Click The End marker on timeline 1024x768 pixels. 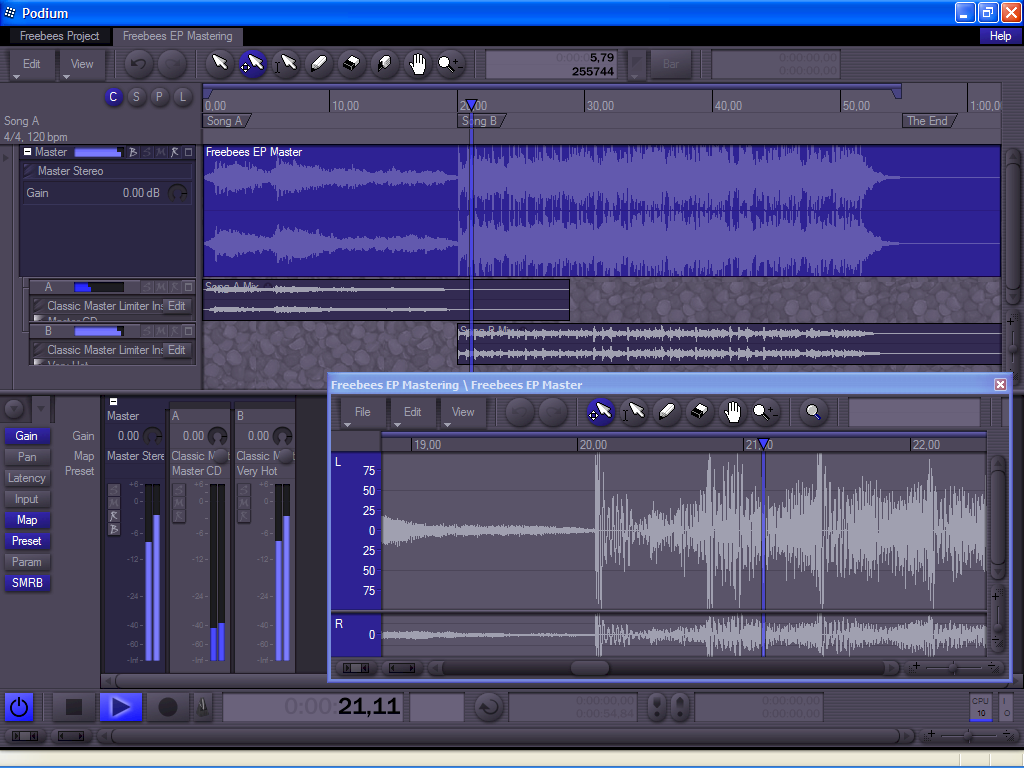click(x=929, y=121)
